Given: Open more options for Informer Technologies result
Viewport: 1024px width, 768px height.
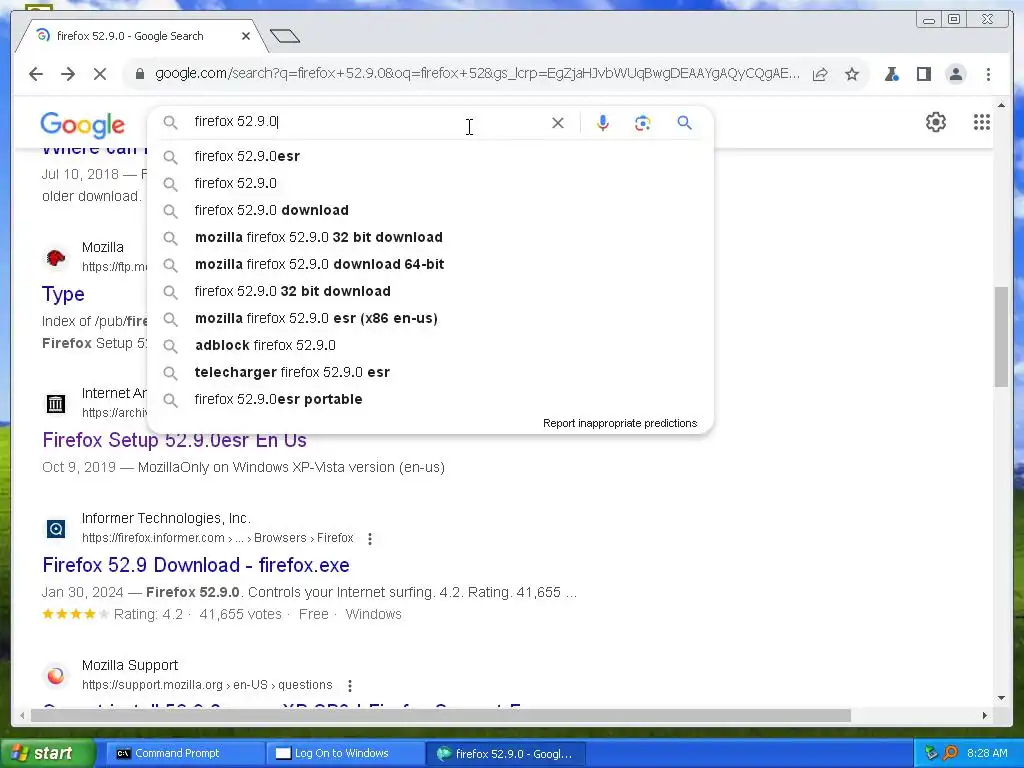Looking at the screenshot, I should 370,539.
